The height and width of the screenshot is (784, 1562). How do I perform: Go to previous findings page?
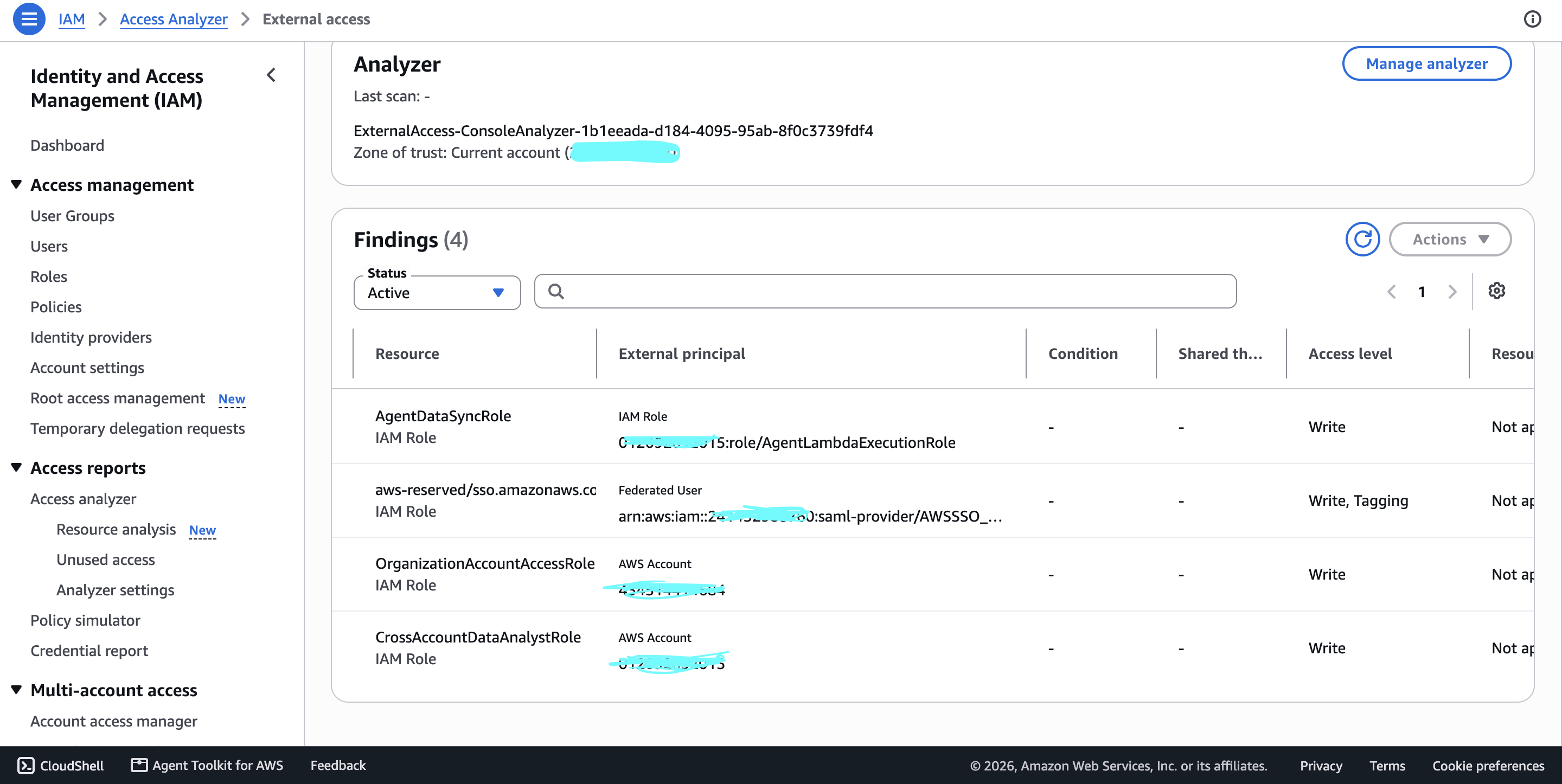pyautogui.click(x=1391, y=292)
